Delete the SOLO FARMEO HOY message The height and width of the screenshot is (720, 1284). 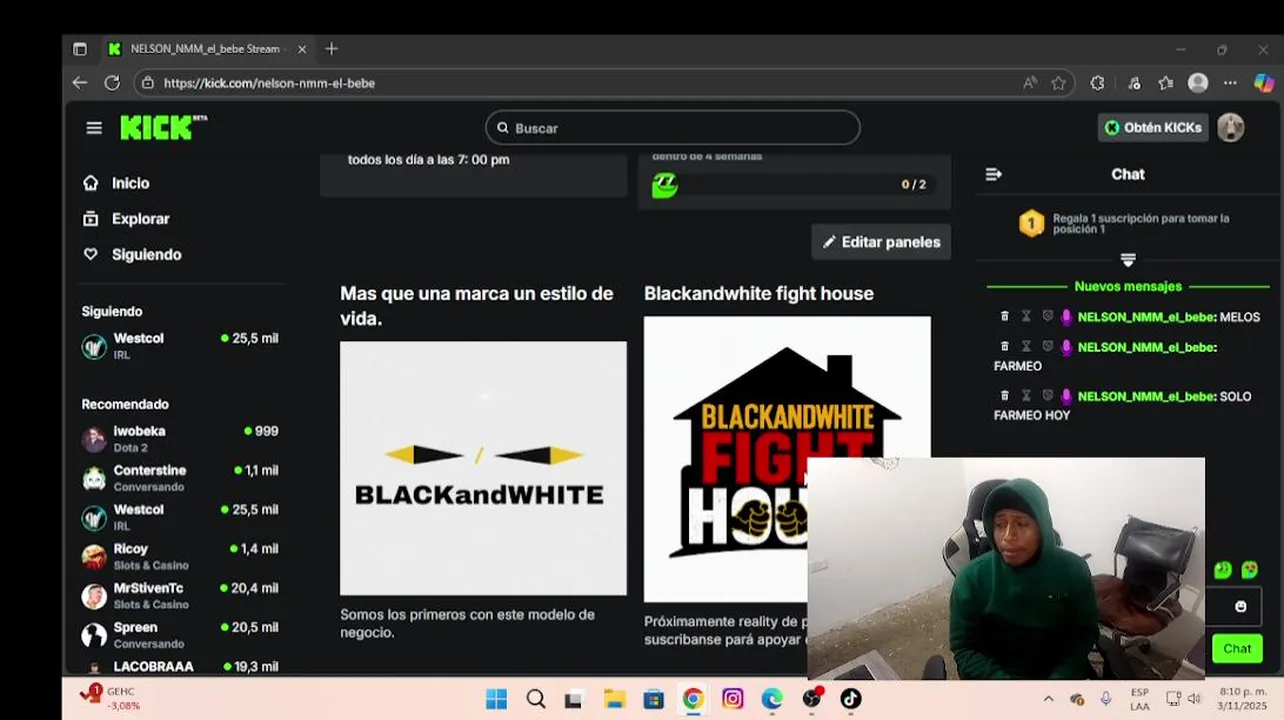[1005, 396]
